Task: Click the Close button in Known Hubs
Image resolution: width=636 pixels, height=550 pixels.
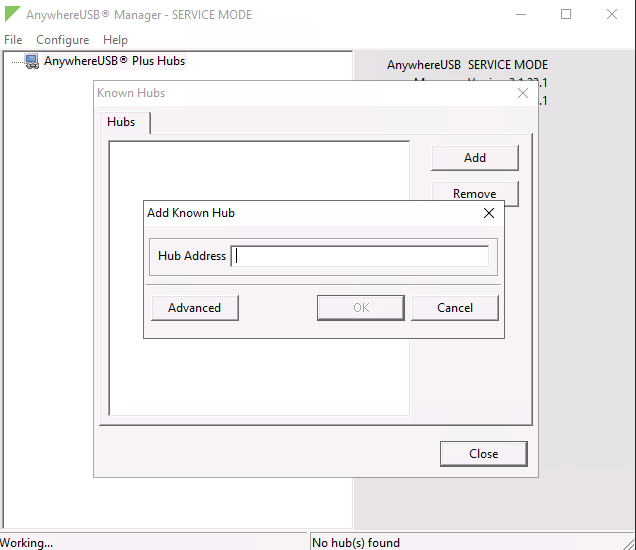Action: pos(483,454)
